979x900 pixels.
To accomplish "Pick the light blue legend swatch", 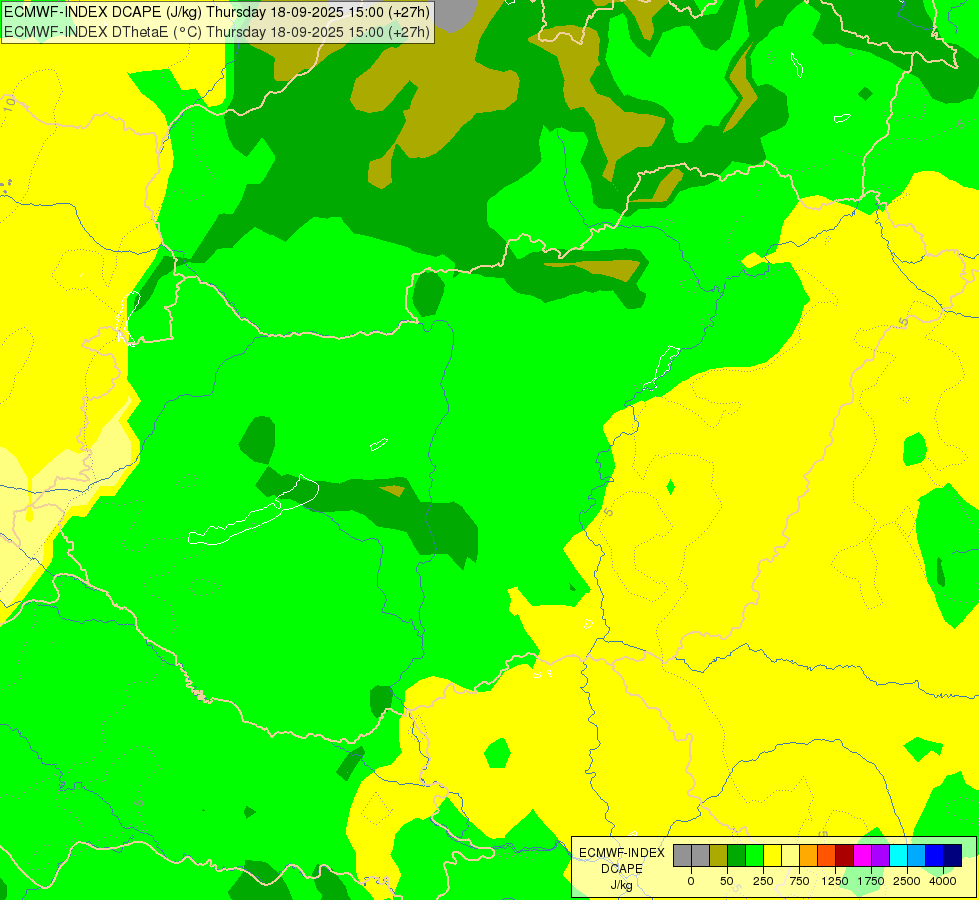I will (917, 855).
